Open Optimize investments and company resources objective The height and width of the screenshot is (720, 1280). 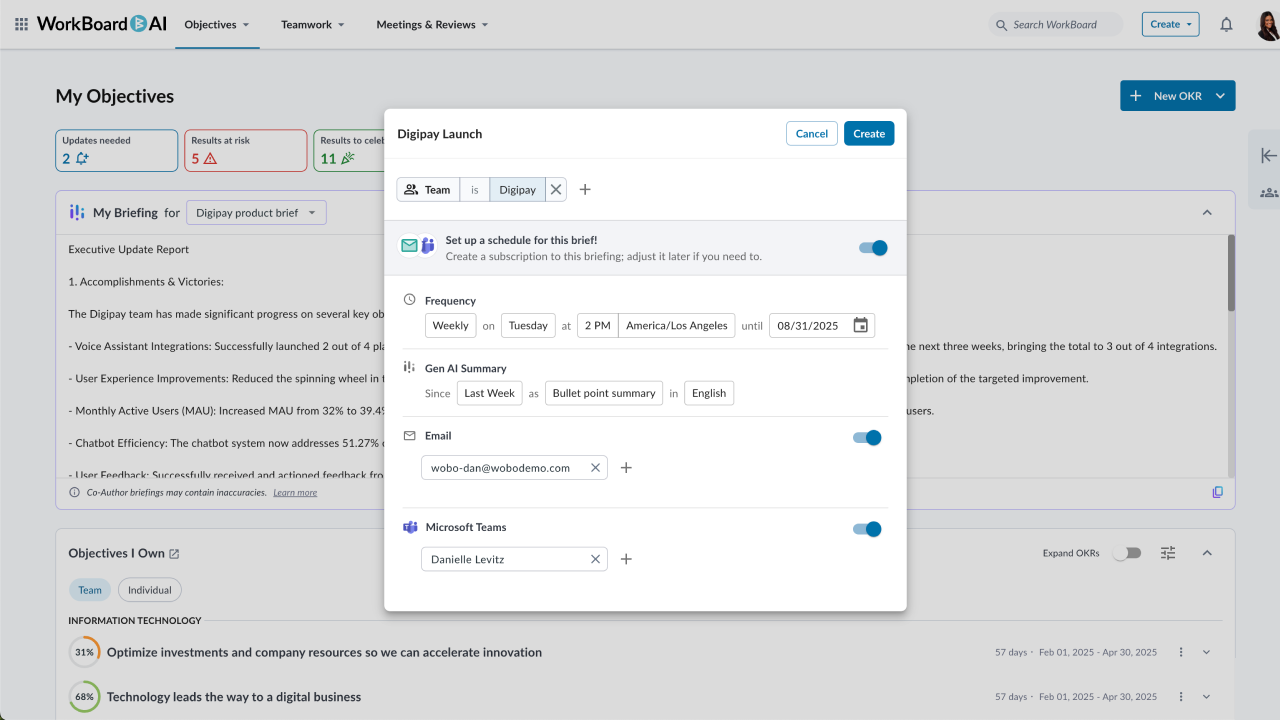click(324, 652)
